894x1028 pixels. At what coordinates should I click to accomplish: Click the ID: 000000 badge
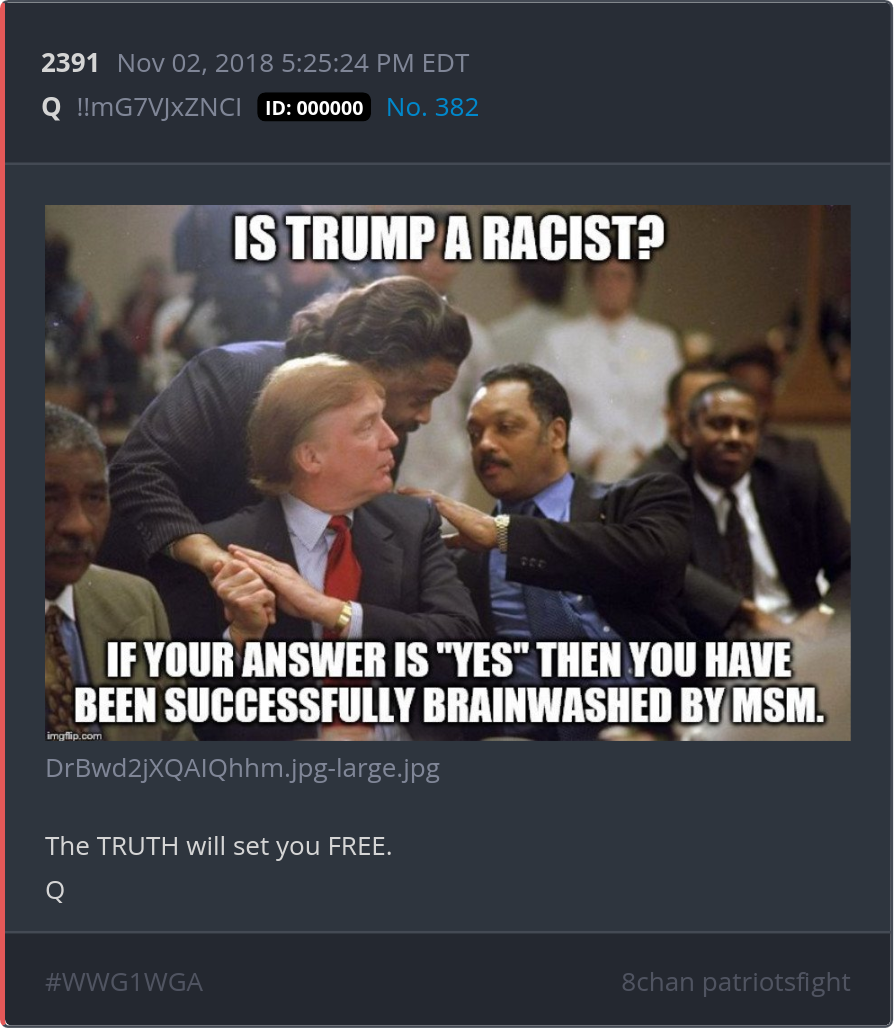pos(314,108)
